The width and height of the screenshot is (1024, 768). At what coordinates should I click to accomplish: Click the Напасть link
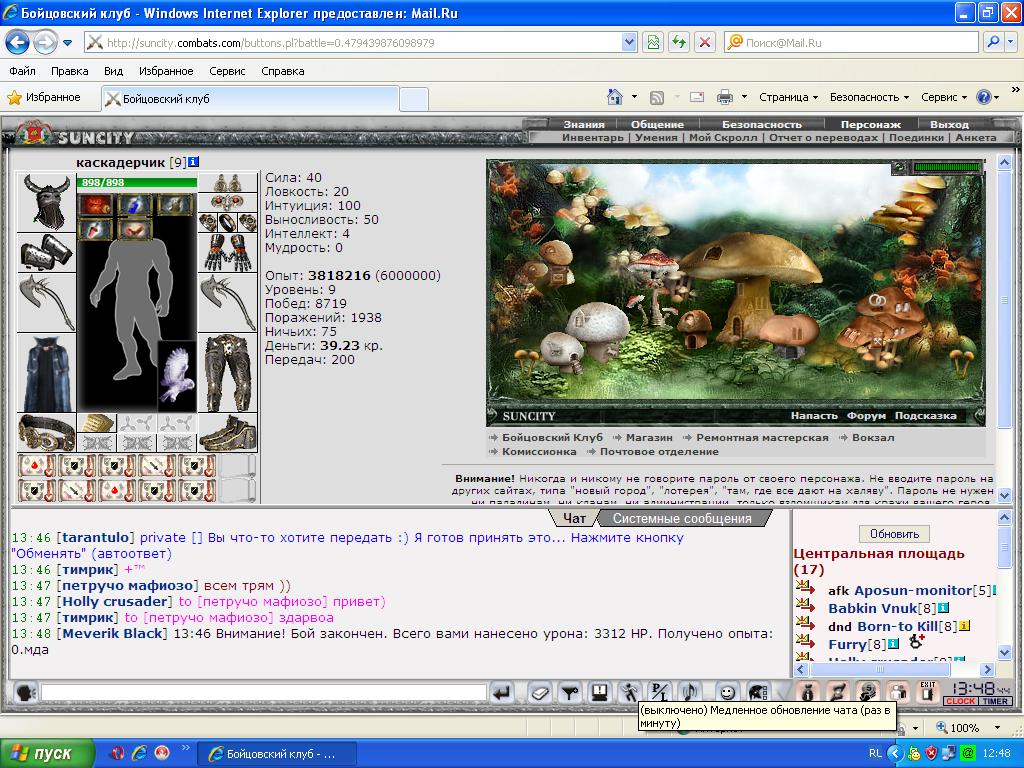pyautogui.click(x=814, y=415)
